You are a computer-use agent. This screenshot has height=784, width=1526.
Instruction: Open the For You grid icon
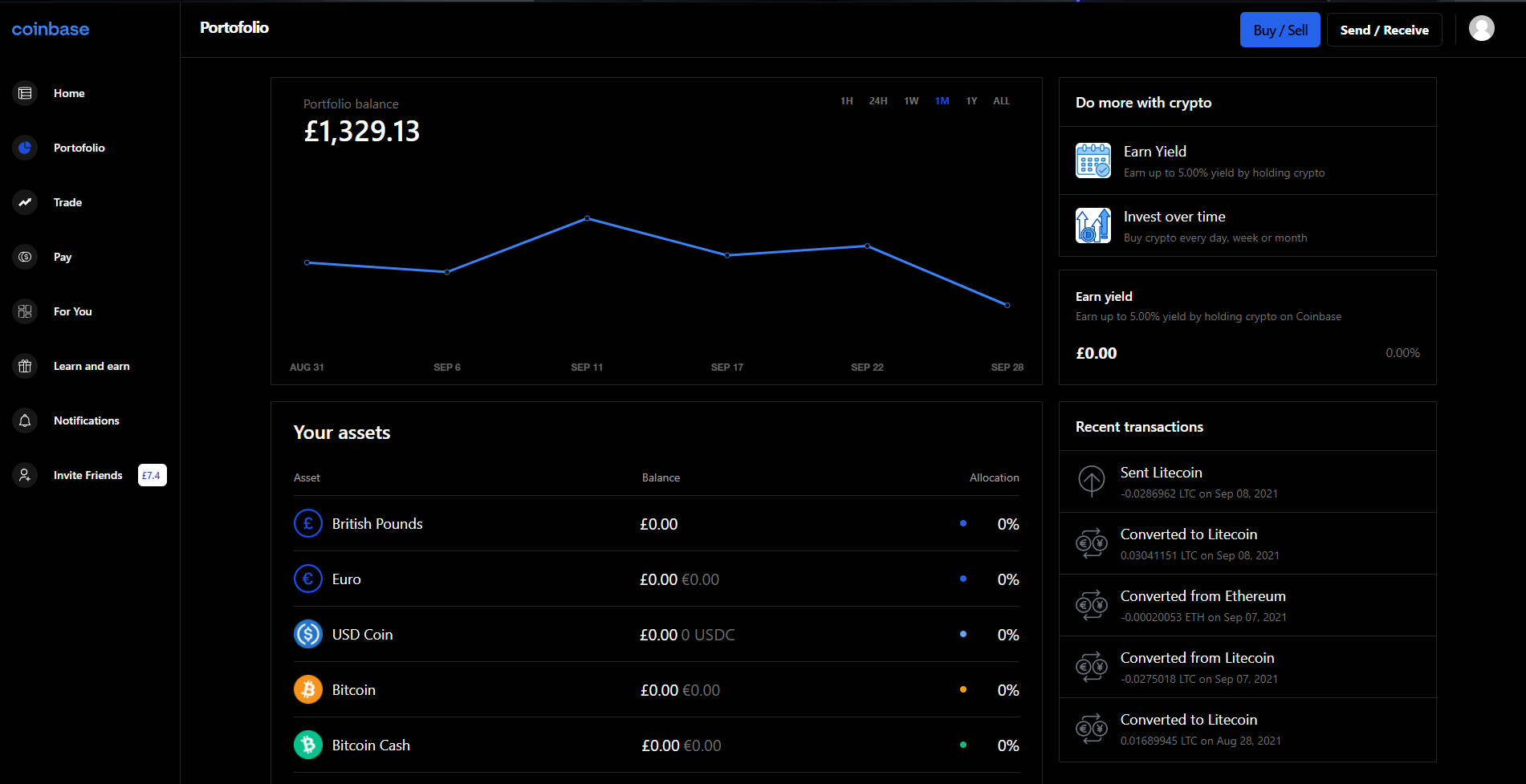coord(25,311)
